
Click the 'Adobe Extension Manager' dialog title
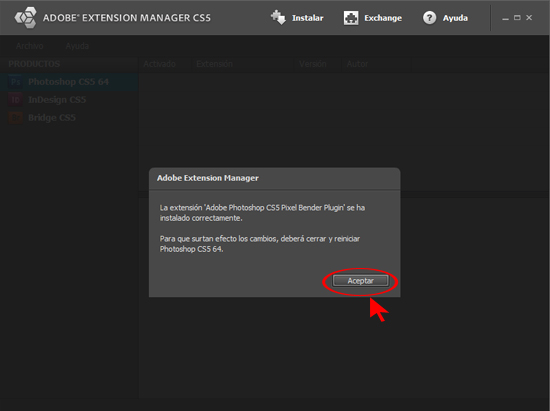coord(208,178)
